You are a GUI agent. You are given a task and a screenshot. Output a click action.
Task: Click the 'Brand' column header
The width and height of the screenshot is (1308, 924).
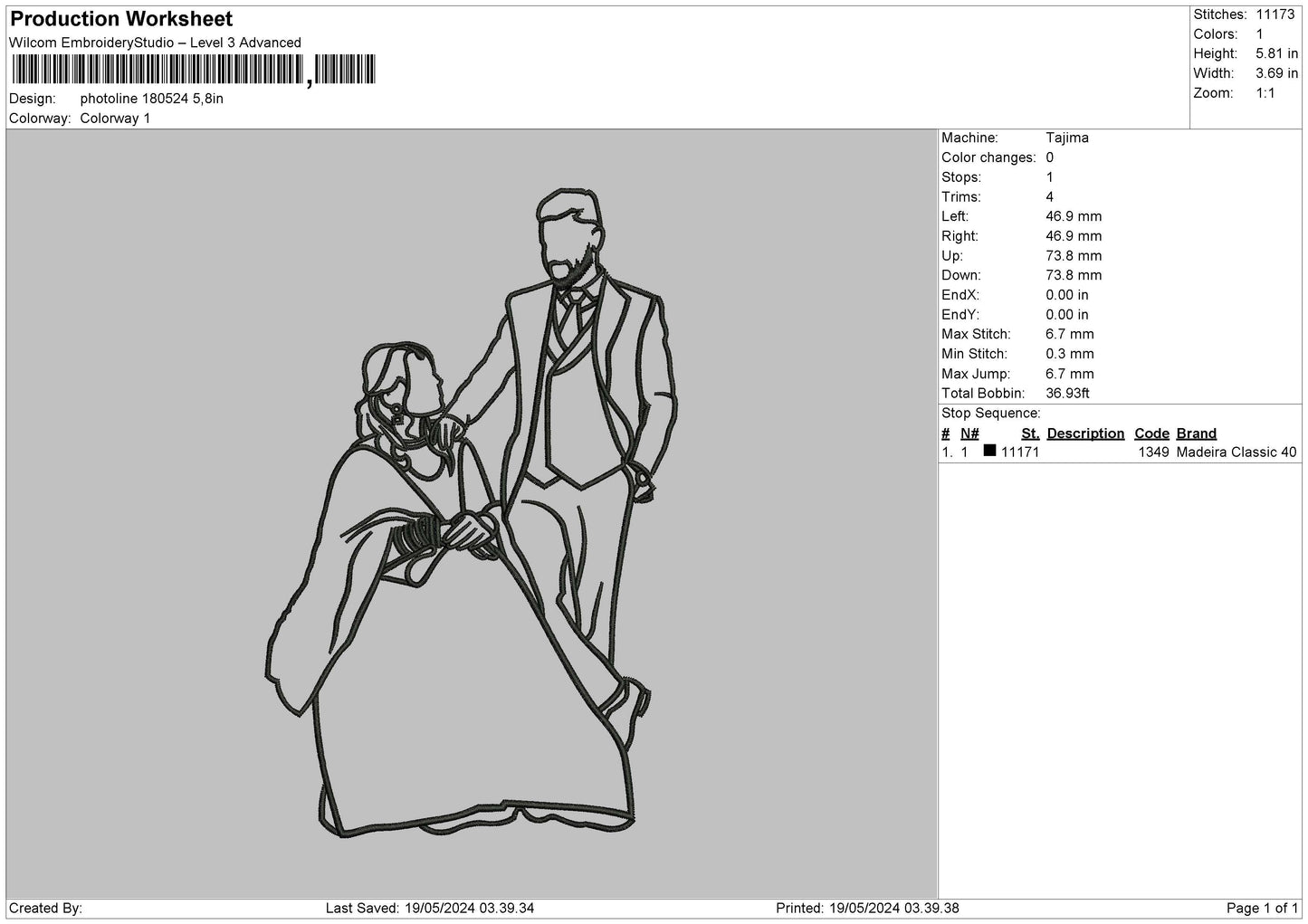[x=1197, y=433]
